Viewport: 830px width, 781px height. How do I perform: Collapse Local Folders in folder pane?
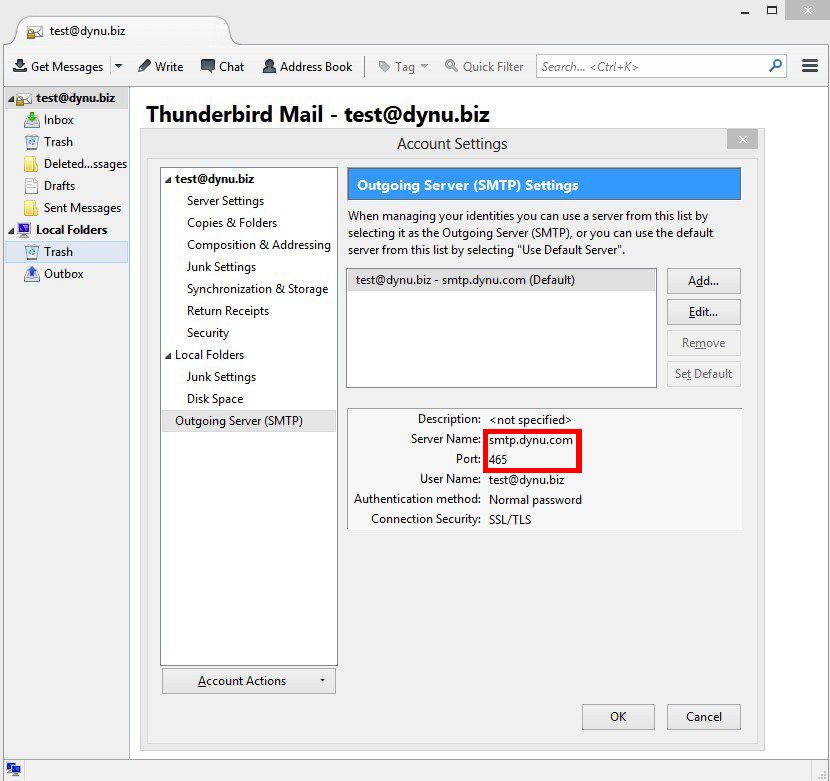(11, 231)
